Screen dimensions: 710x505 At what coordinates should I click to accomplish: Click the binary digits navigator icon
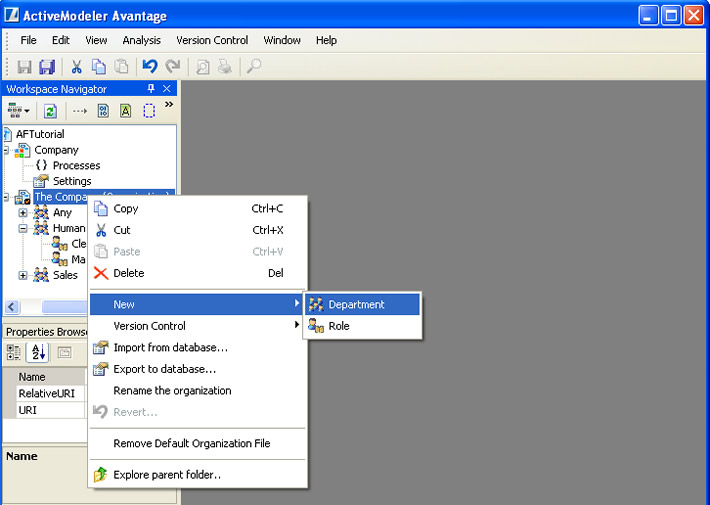[103, 111]
